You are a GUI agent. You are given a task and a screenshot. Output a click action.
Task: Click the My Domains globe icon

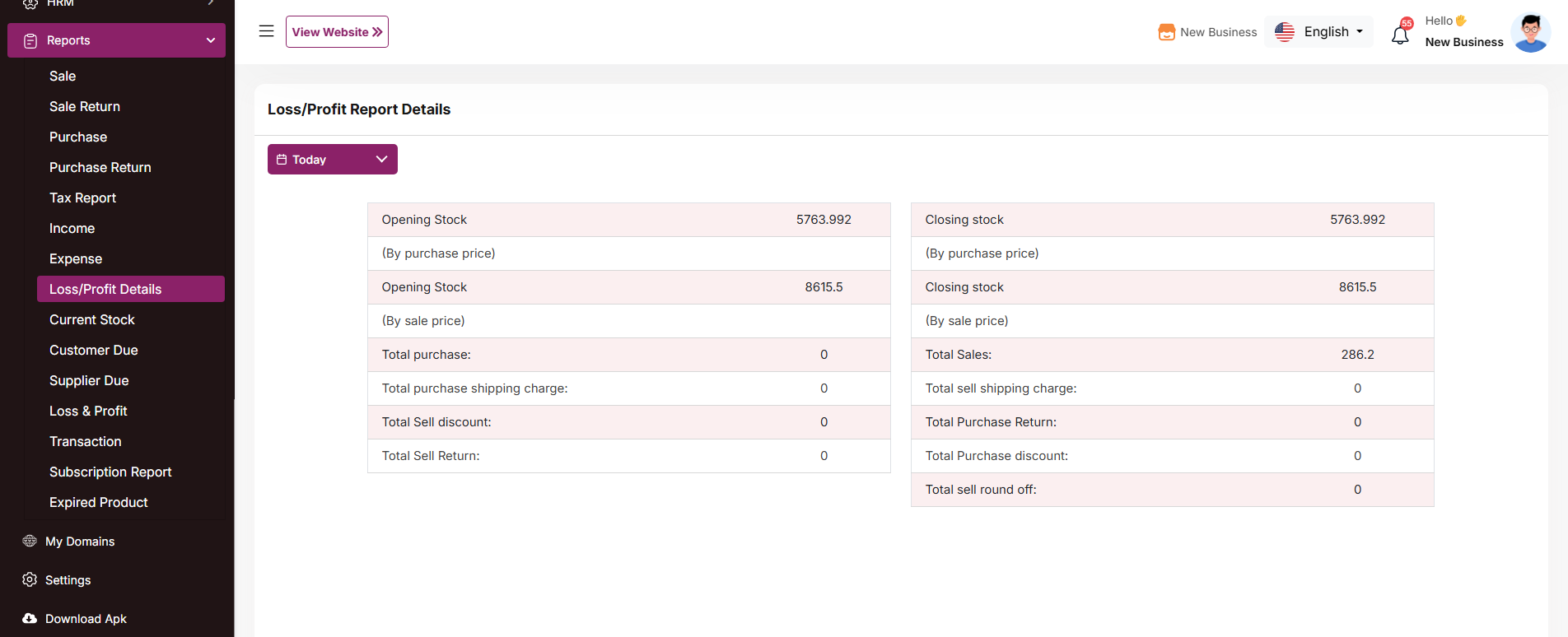click(x=30, y=541)
